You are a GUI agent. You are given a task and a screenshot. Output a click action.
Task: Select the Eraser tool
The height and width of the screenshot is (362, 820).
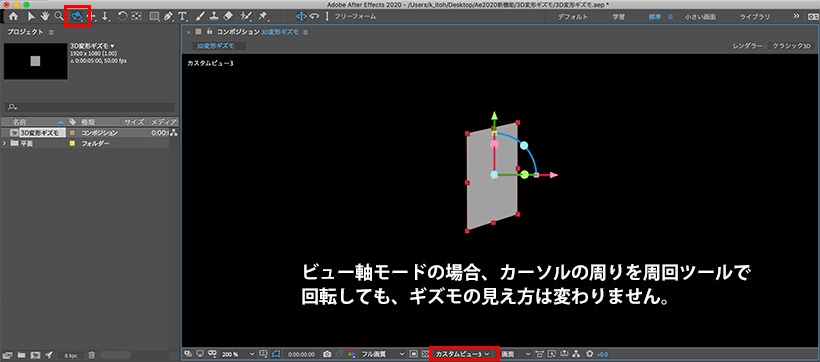[227, 16]
